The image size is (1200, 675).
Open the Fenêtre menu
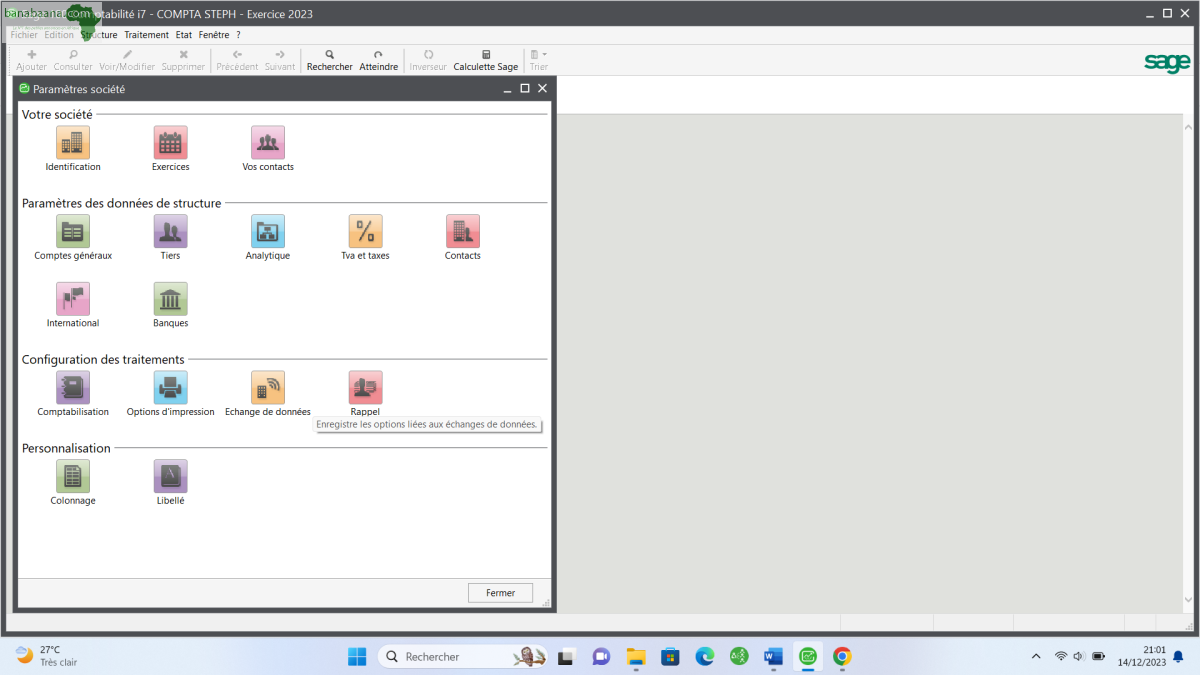tap(214, 34)
